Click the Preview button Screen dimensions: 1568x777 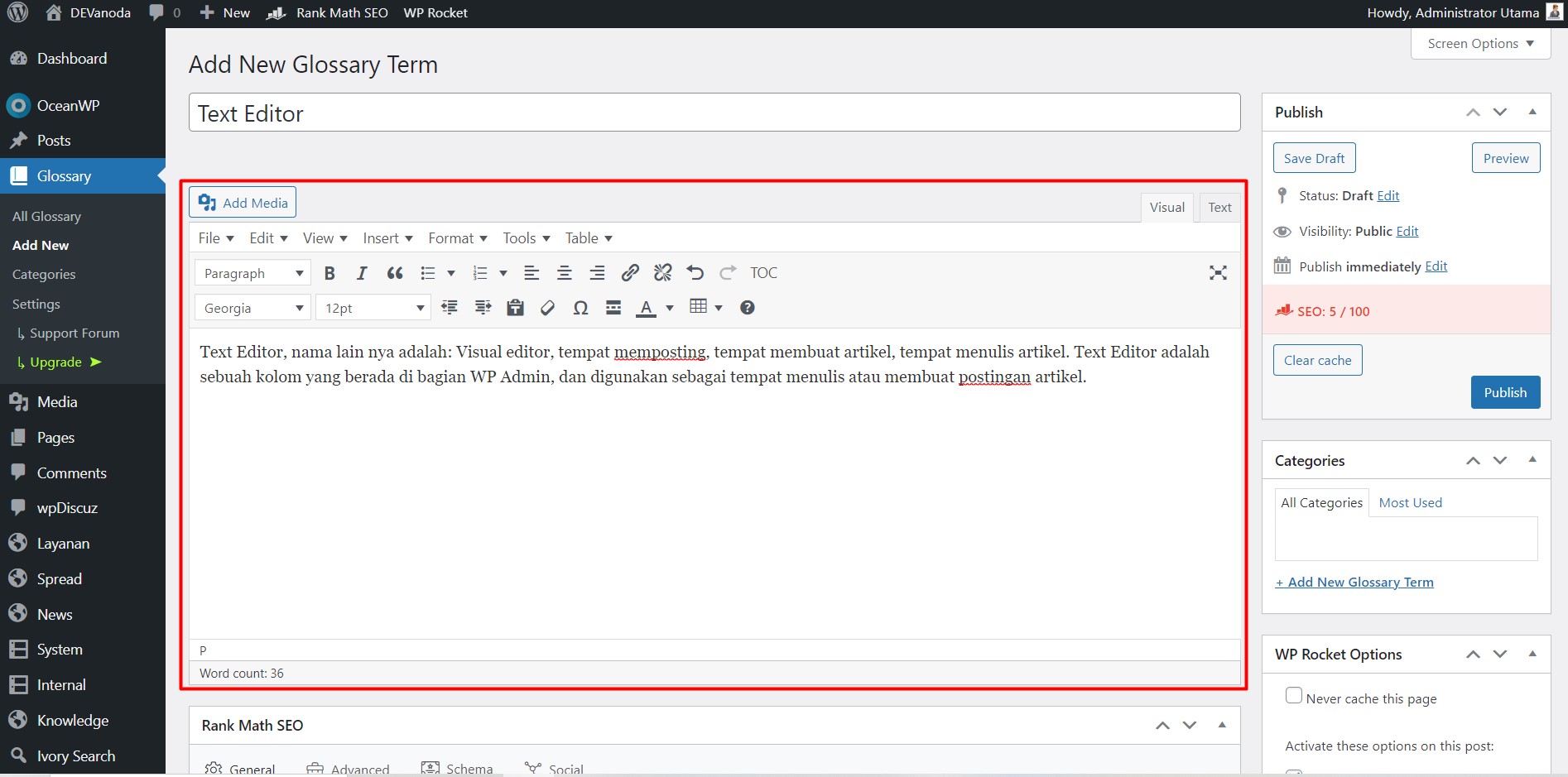(1506, 158)
